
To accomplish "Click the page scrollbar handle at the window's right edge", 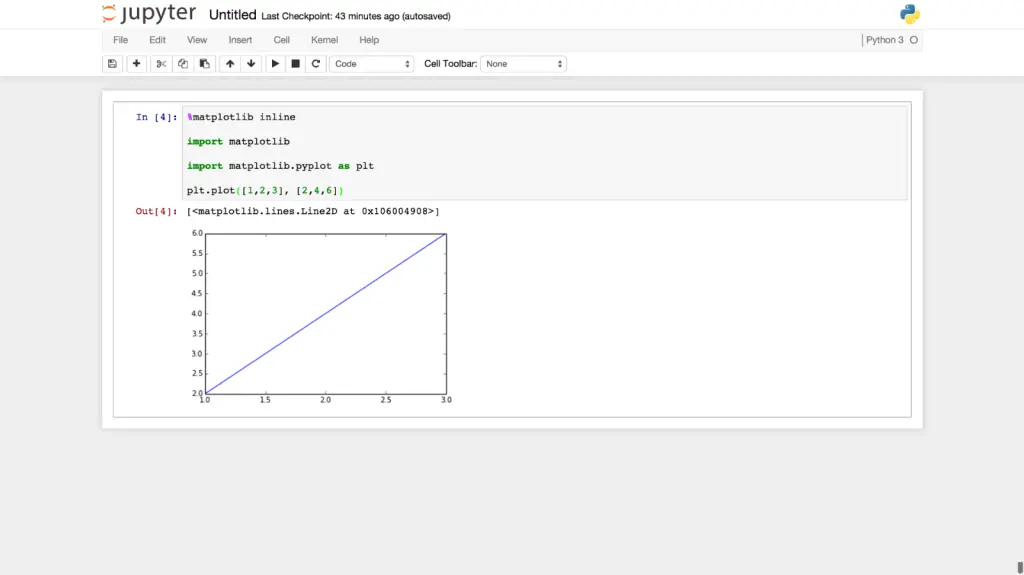I will click(1019, 567).
